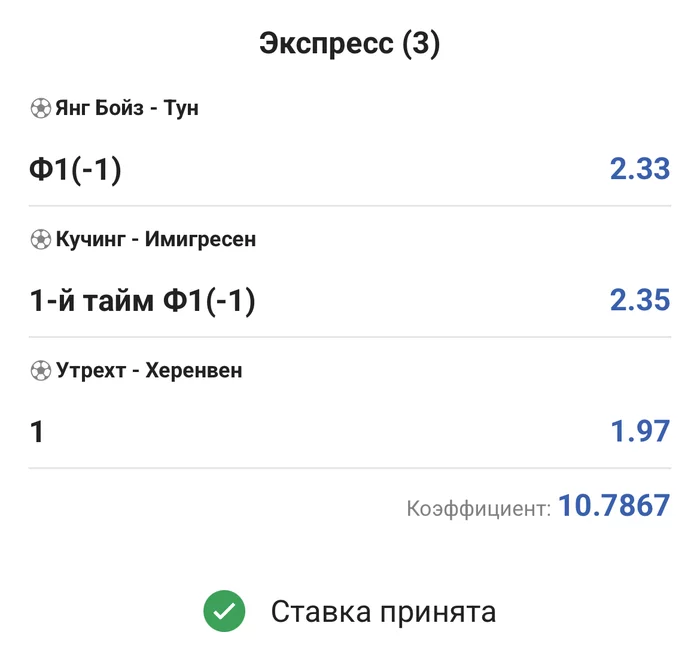Click the total coefficient 10.7867

[x=613, y=506]
